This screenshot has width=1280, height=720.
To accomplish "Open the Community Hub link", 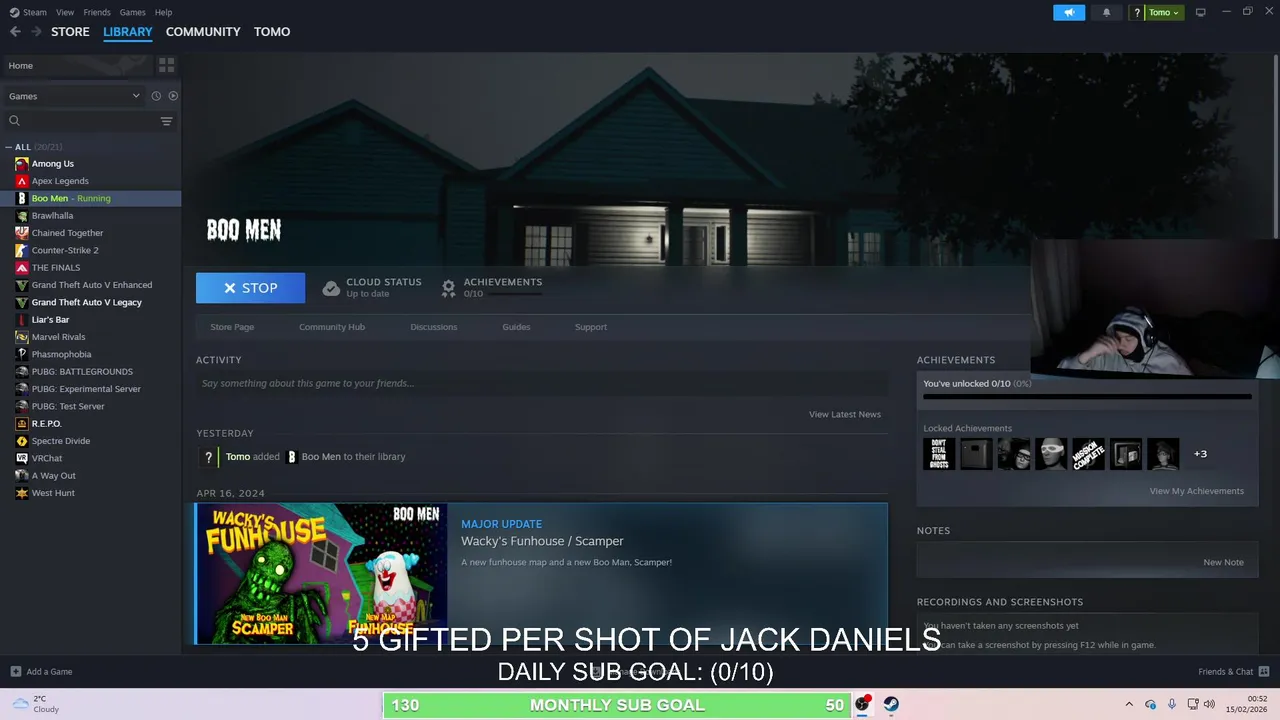I will (x=332, y=327).
